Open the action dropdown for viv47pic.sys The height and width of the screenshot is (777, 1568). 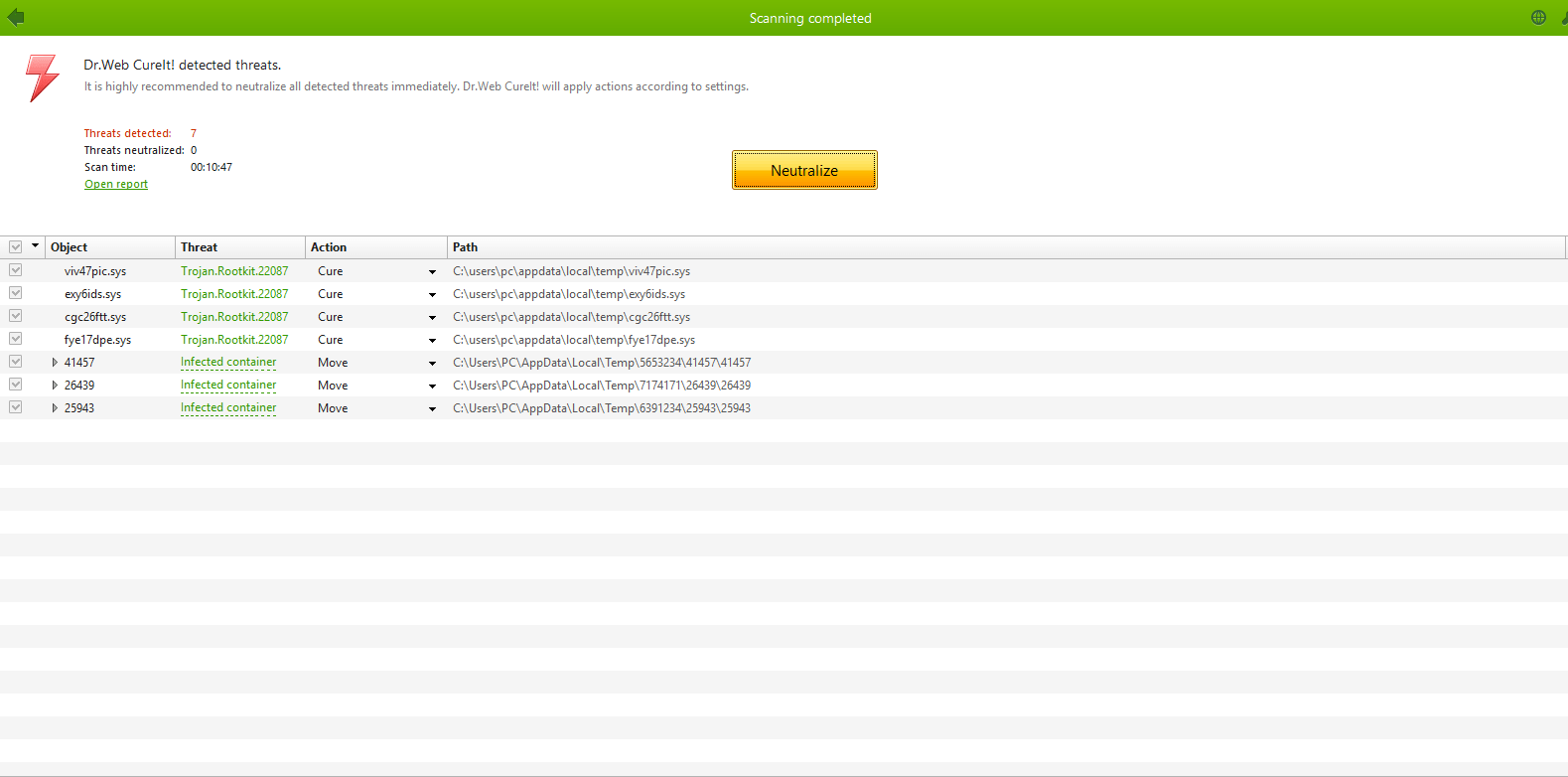(432, 271)
